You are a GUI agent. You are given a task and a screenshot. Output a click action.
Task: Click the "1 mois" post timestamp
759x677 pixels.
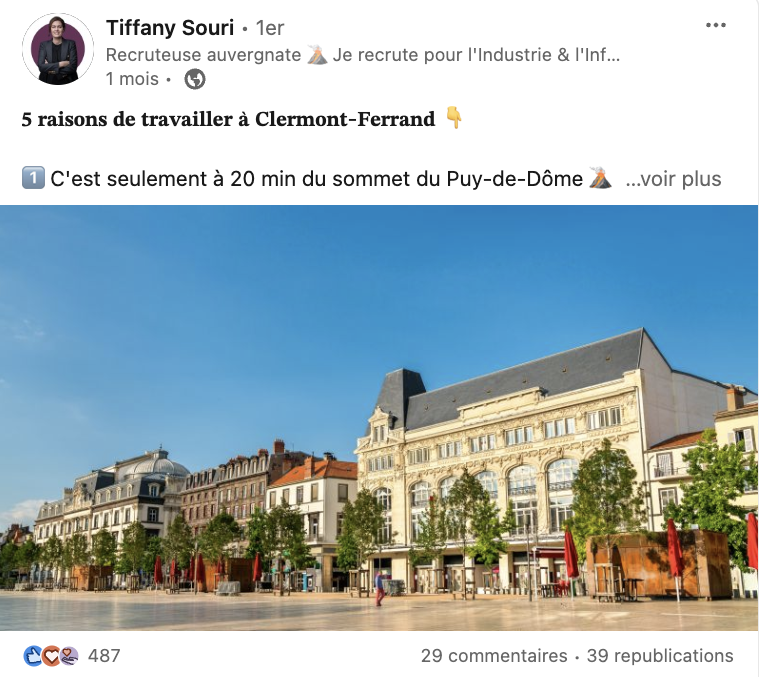132,79
